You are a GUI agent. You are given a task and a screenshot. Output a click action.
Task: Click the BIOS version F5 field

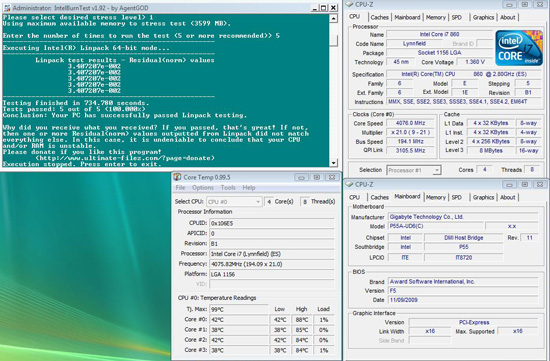click(x=463, y=291)
